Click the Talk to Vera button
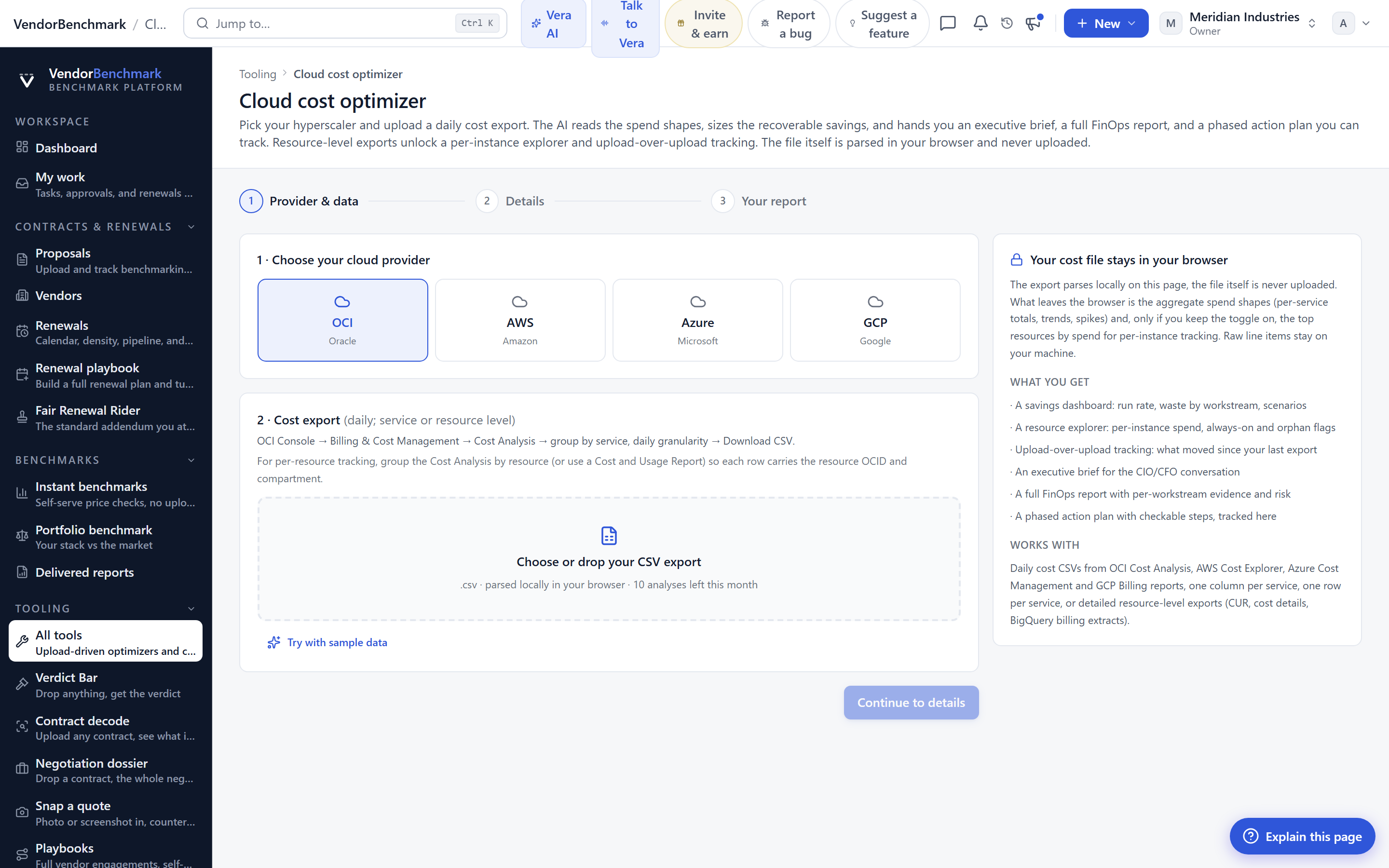 pyautogui.click(x=625, y=24)
